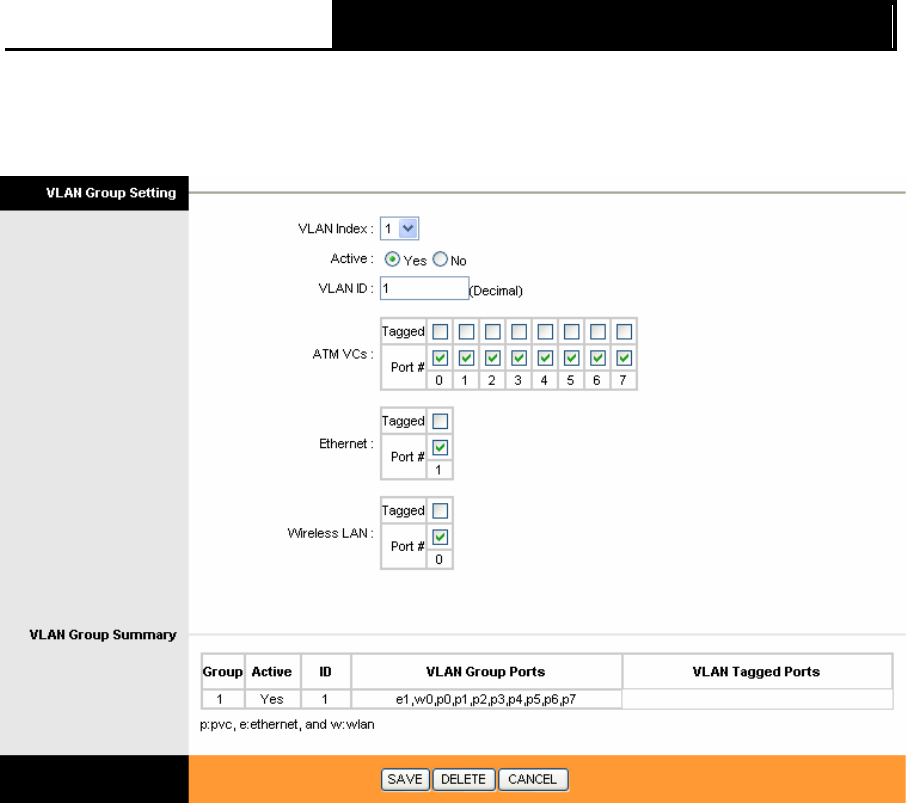Image resolution: width=907 pixels, height=803 pixels.
Task: Click the '(Decimal)' hint text
Action: click(496, 290)
